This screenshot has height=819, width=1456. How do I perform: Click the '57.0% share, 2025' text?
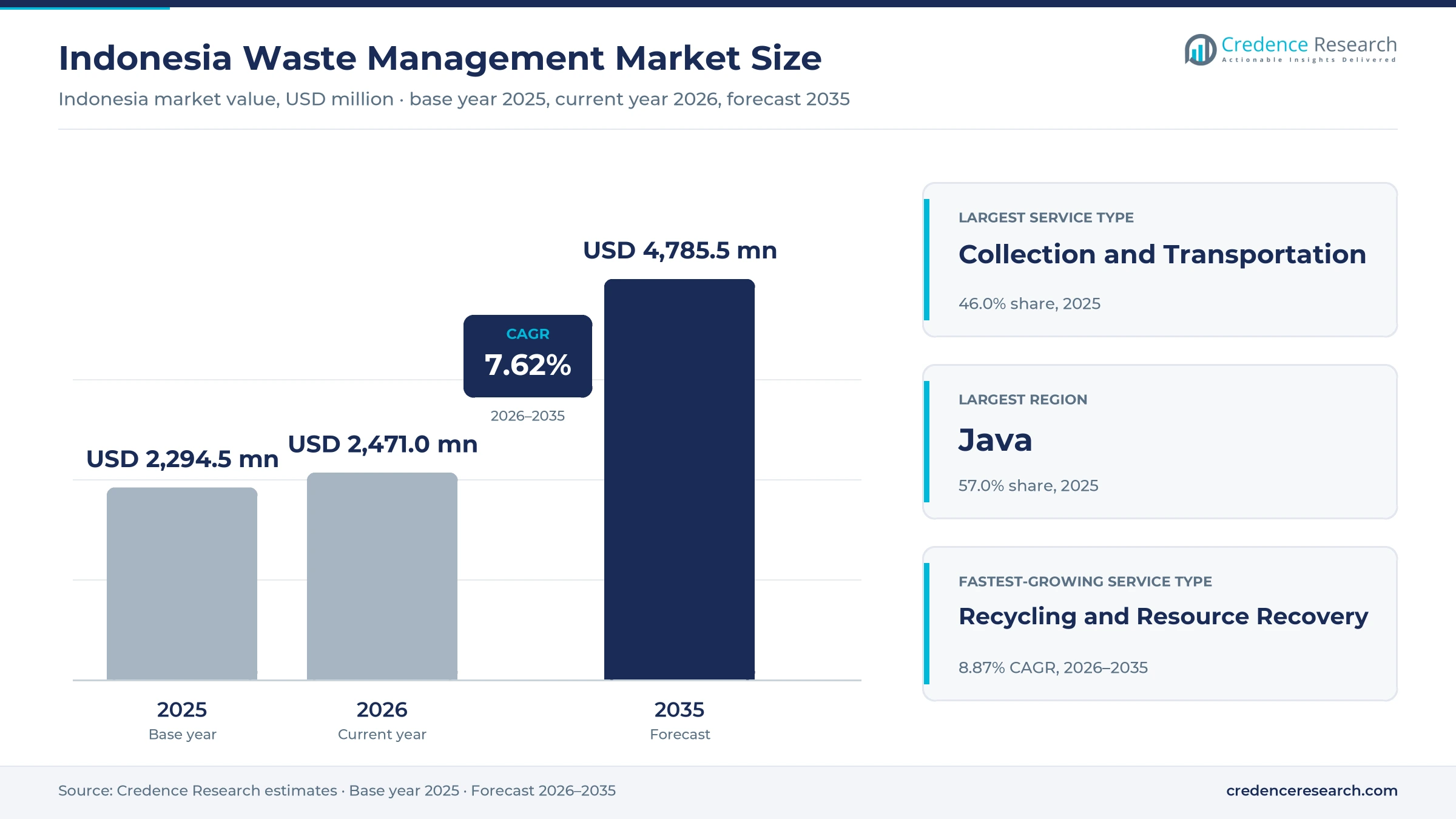(x=1028, y=486)
